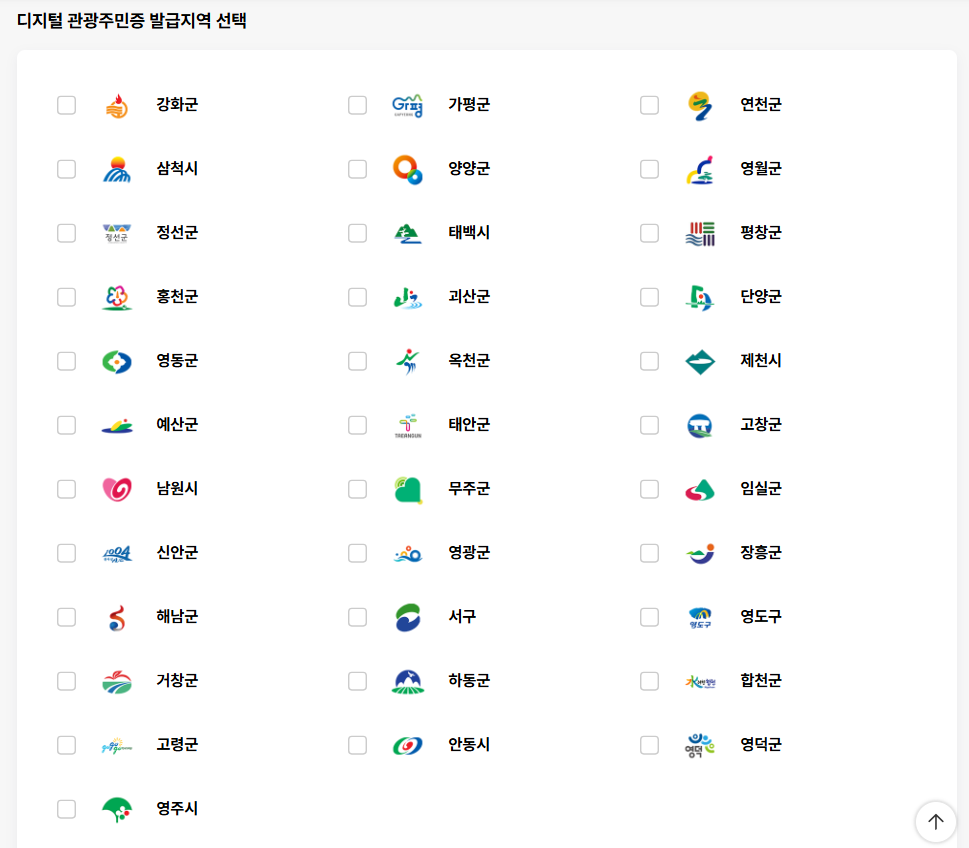Select the 무주군 checkbox
Viewport: 969px width, 848px height.
pos(357,488)
